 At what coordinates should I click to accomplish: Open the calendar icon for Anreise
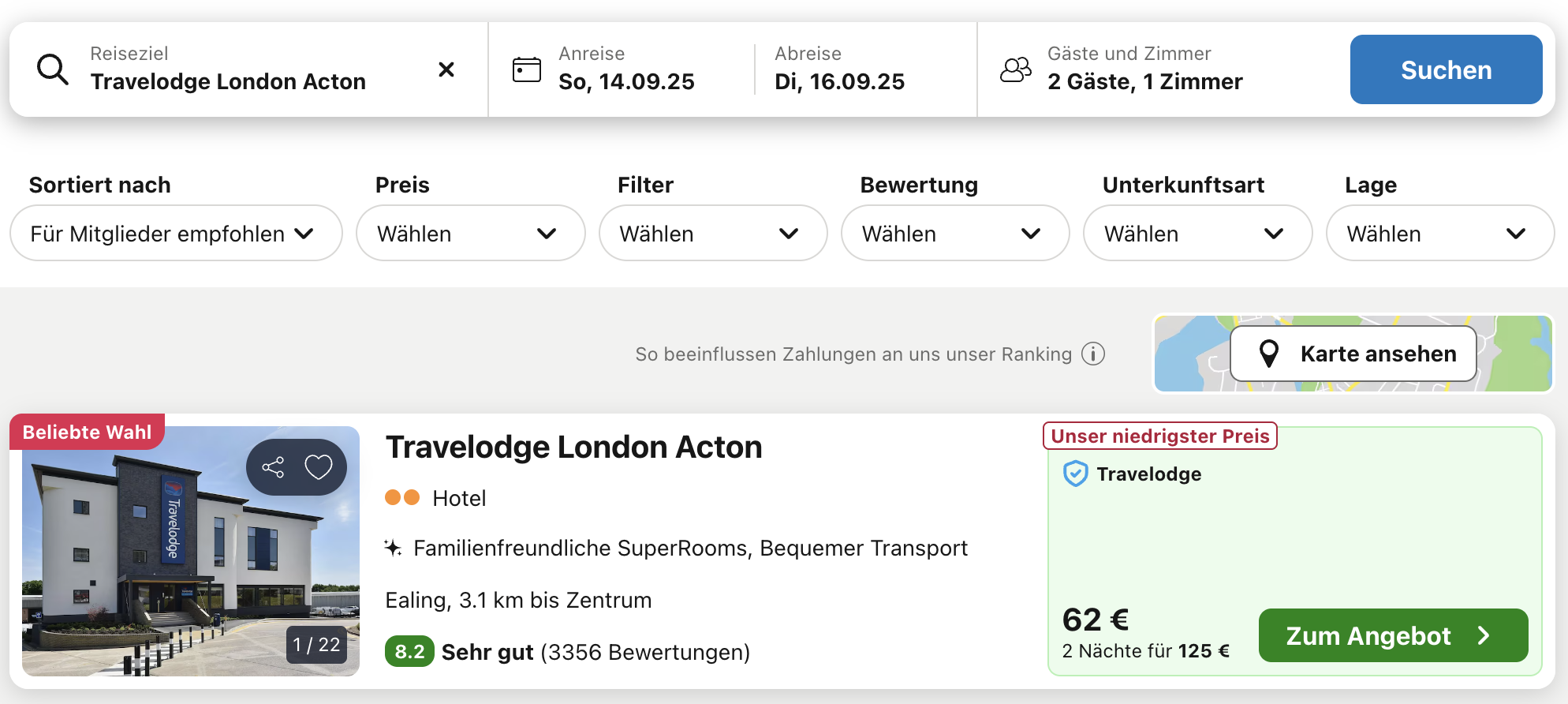(527, 69)
